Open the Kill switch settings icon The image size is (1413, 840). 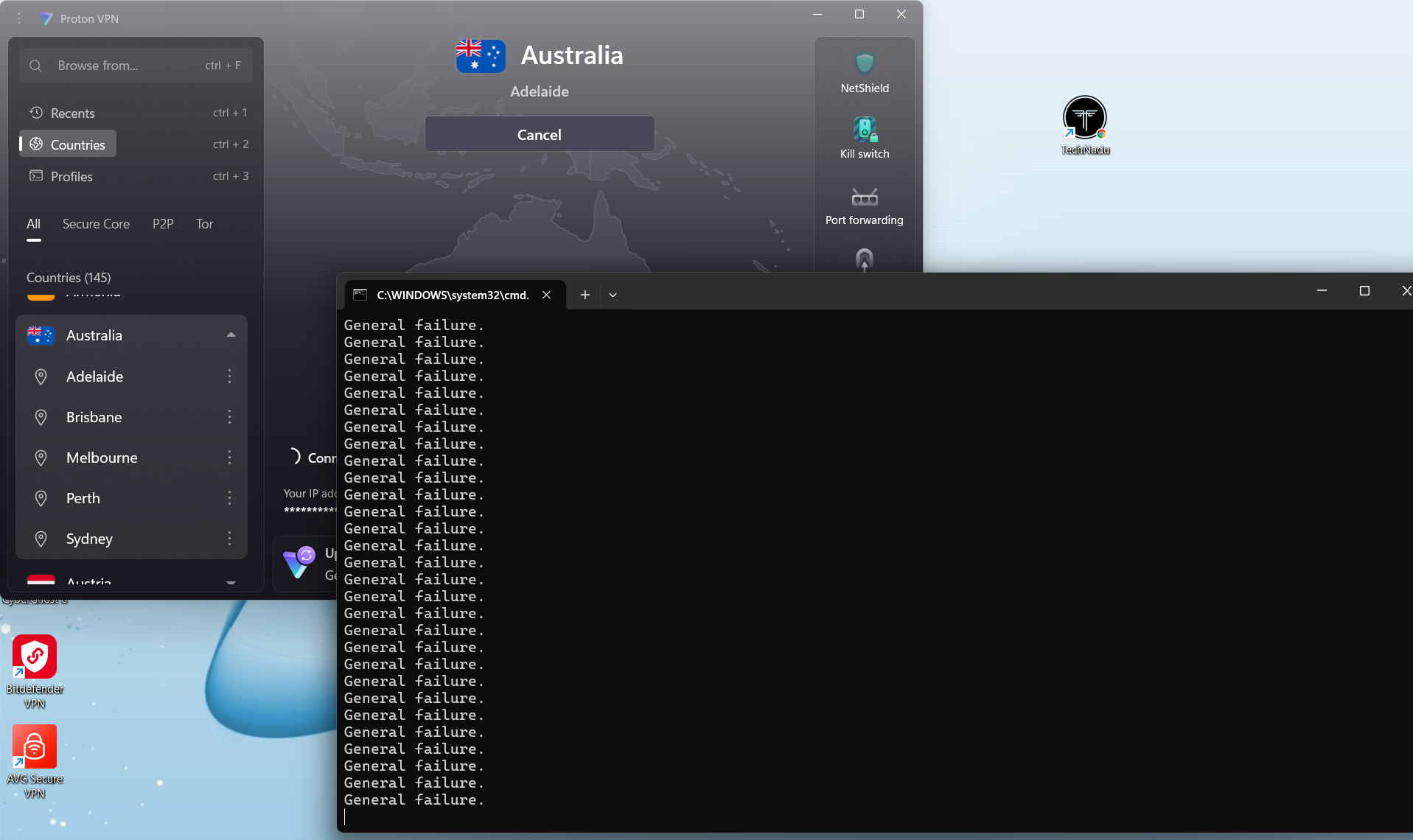click(x=865, y=129)
